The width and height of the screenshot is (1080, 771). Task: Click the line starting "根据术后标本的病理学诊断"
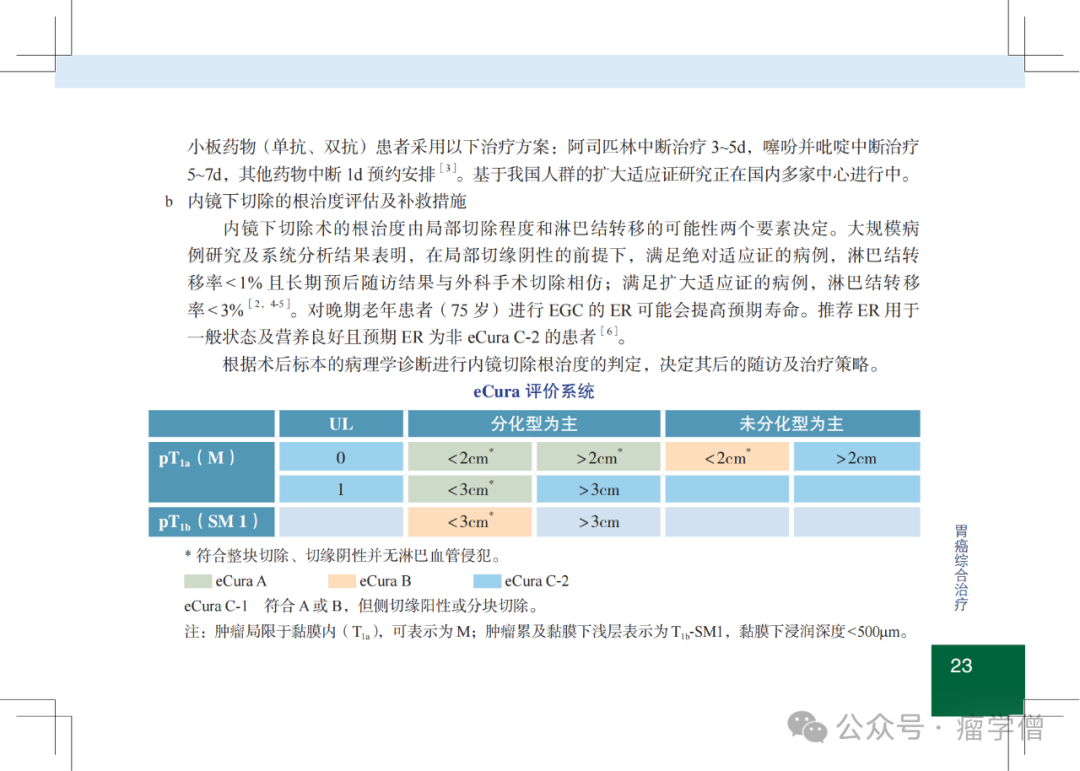click(552, 364)
